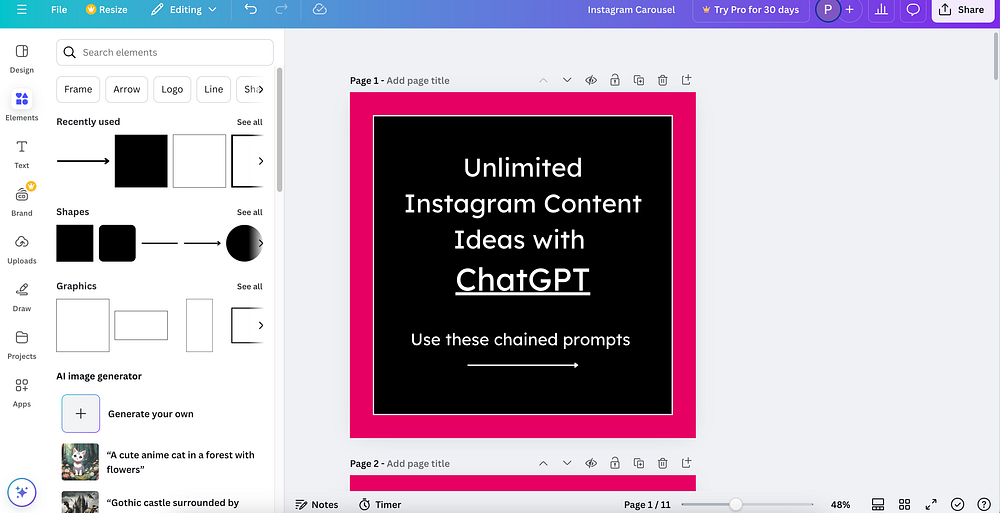Screen dimensions: 1000x513
Task: Focus the Search elements field
Action: coord(165,52)
